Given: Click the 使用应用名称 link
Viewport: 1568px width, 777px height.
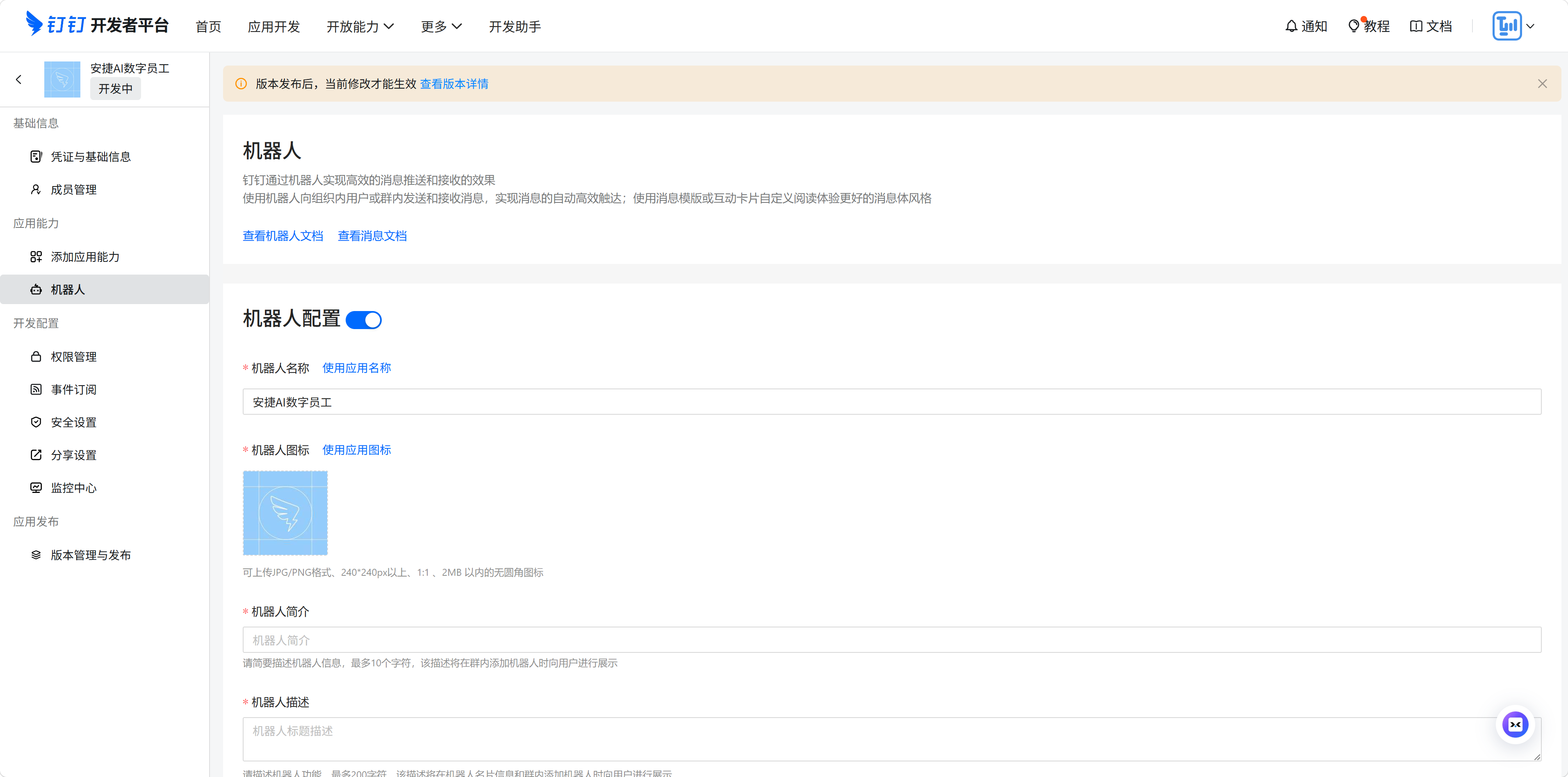Looking at the screenshot, I should [357, 368].
